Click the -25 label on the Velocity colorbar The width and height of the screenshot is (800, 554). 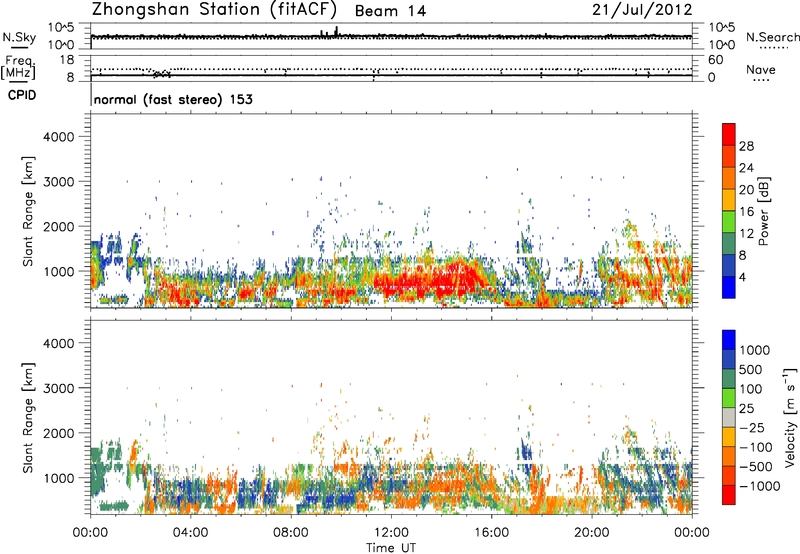(753, 427)
